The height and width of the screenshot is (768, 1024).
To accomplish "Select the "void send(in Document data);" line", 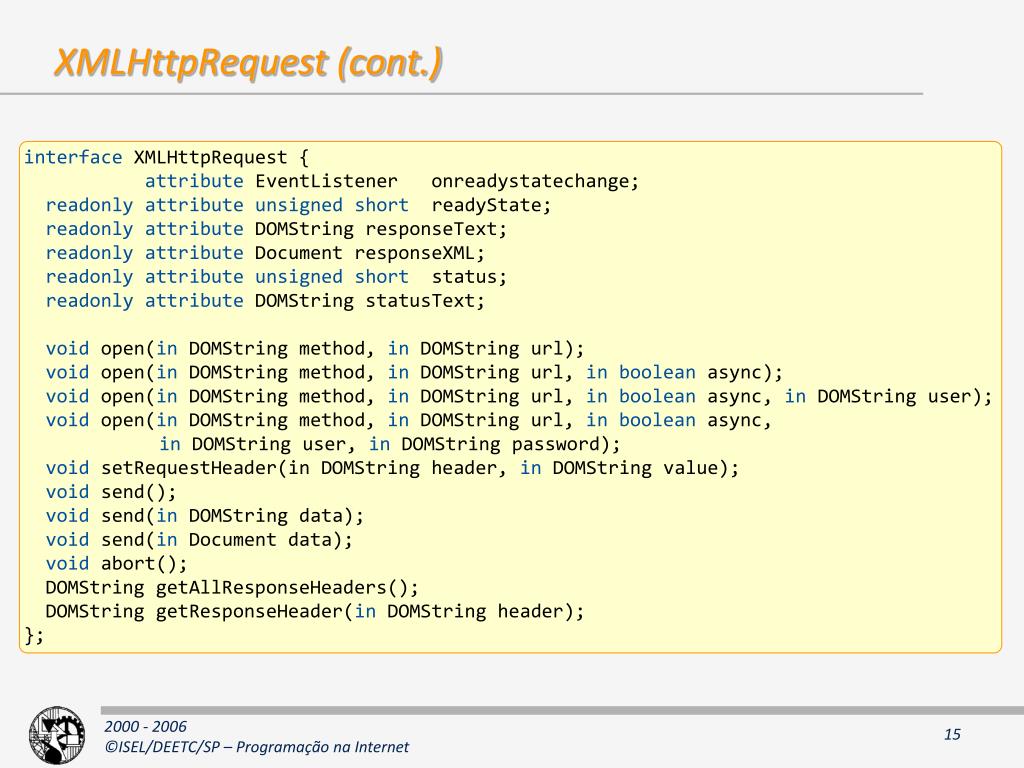I will [199, 540].
